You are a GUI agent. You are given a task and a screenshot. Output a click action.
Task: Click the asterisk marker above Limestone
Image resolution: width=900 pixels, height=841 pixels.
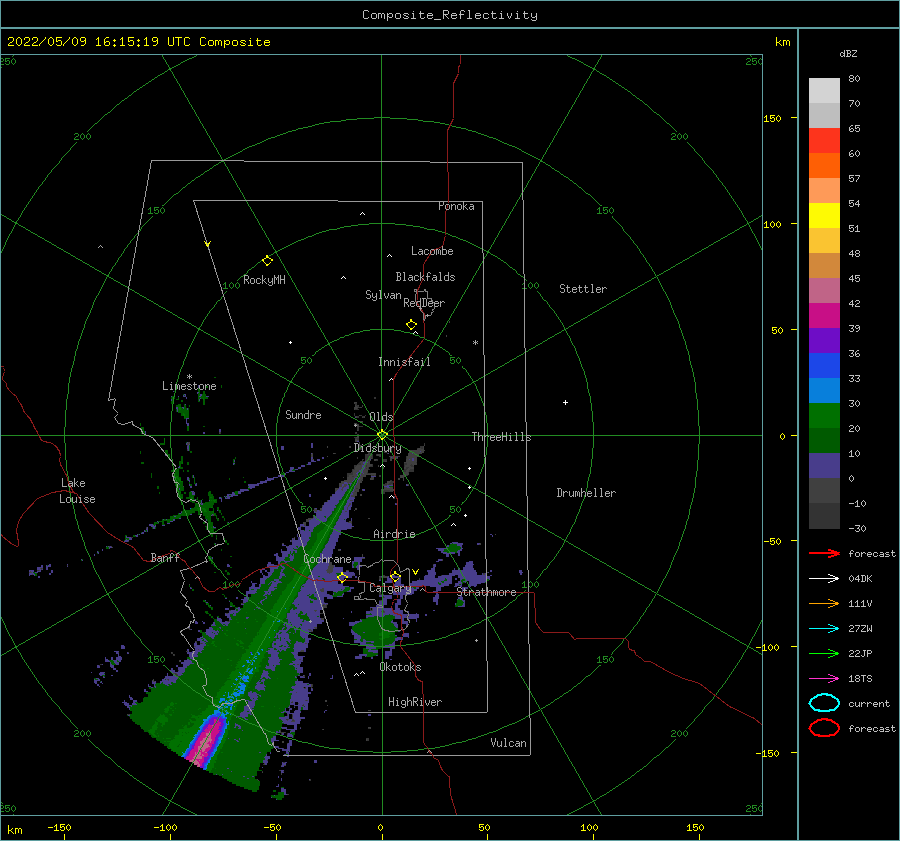(x=189, y=377)
